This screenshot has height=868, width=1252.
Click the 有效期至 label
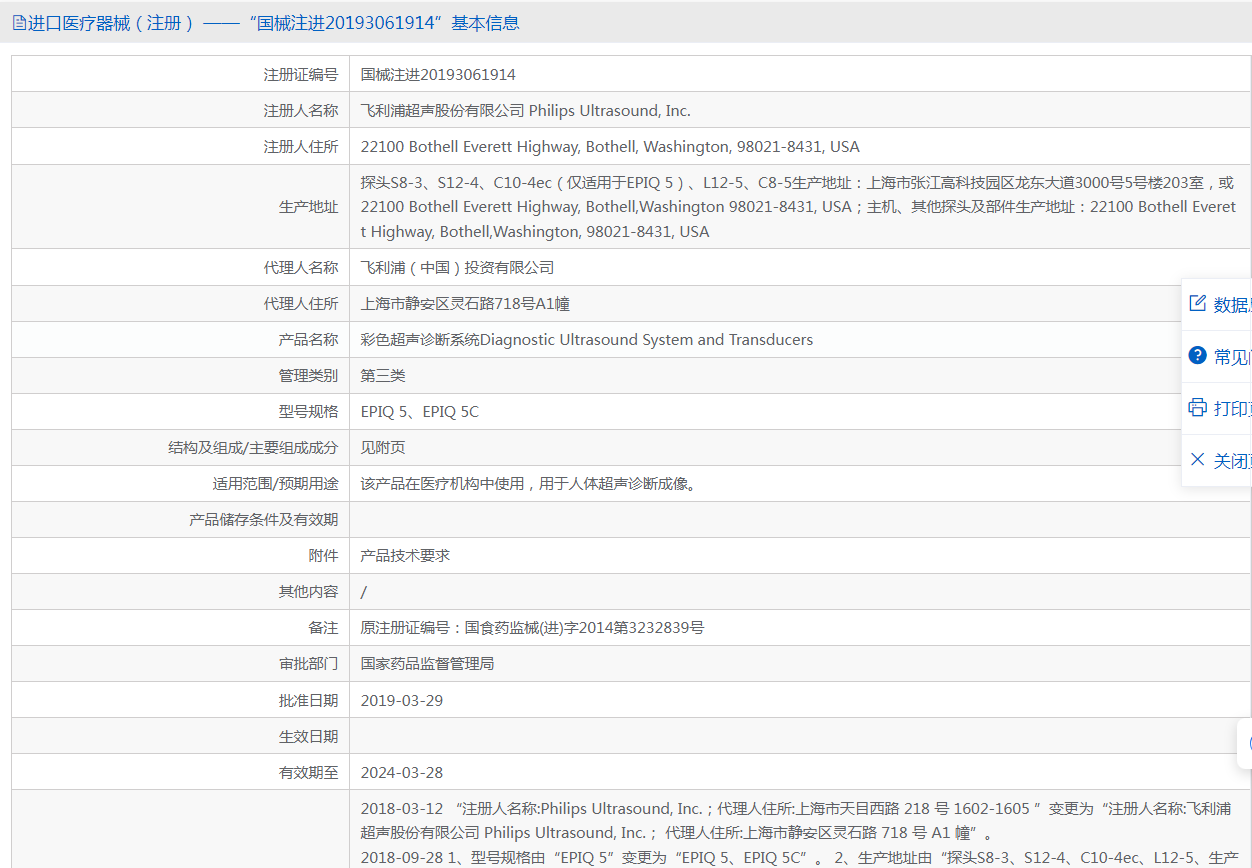click(308, 772)
